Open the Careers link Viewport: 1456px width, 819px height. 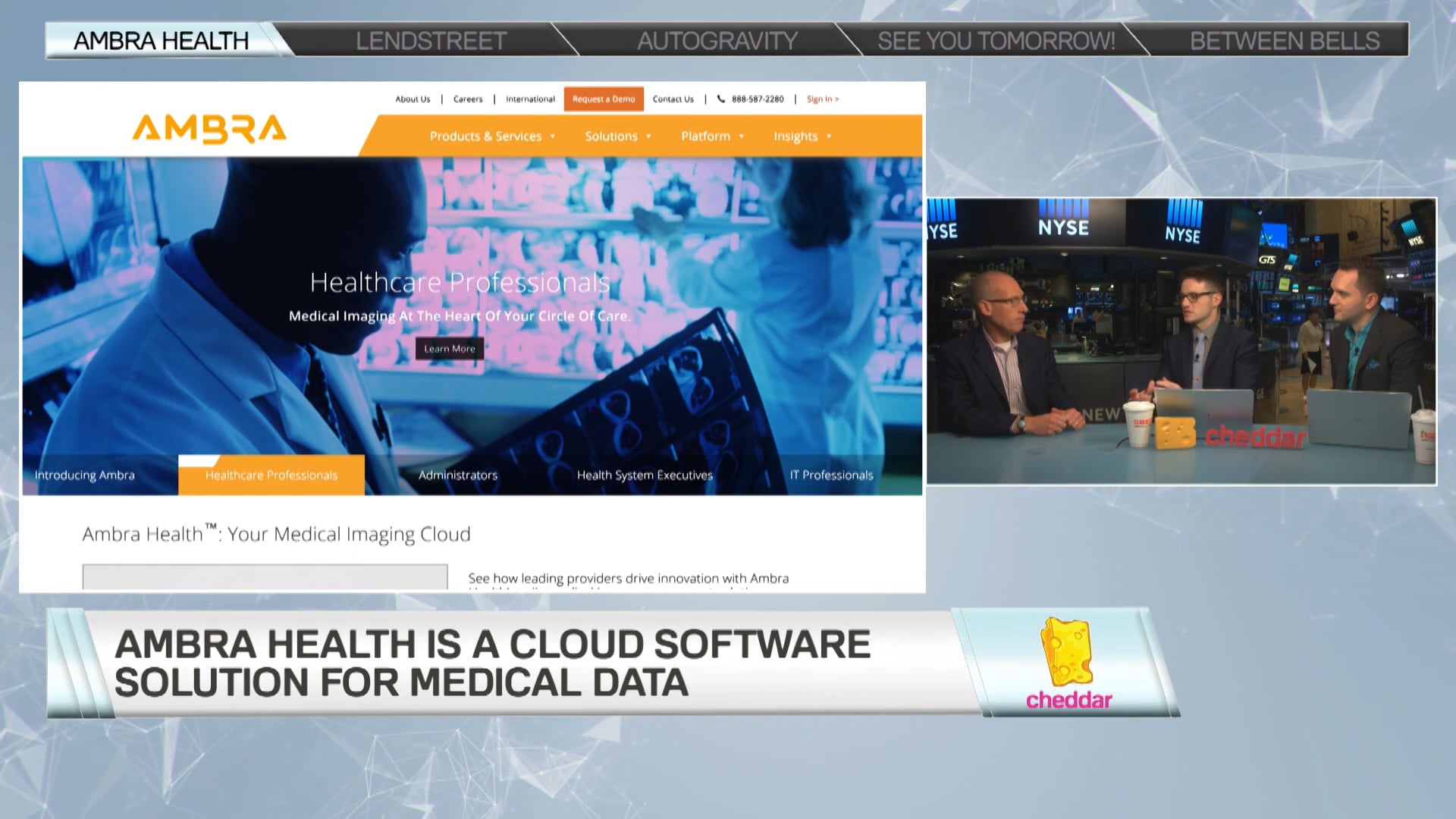(468, 99)
